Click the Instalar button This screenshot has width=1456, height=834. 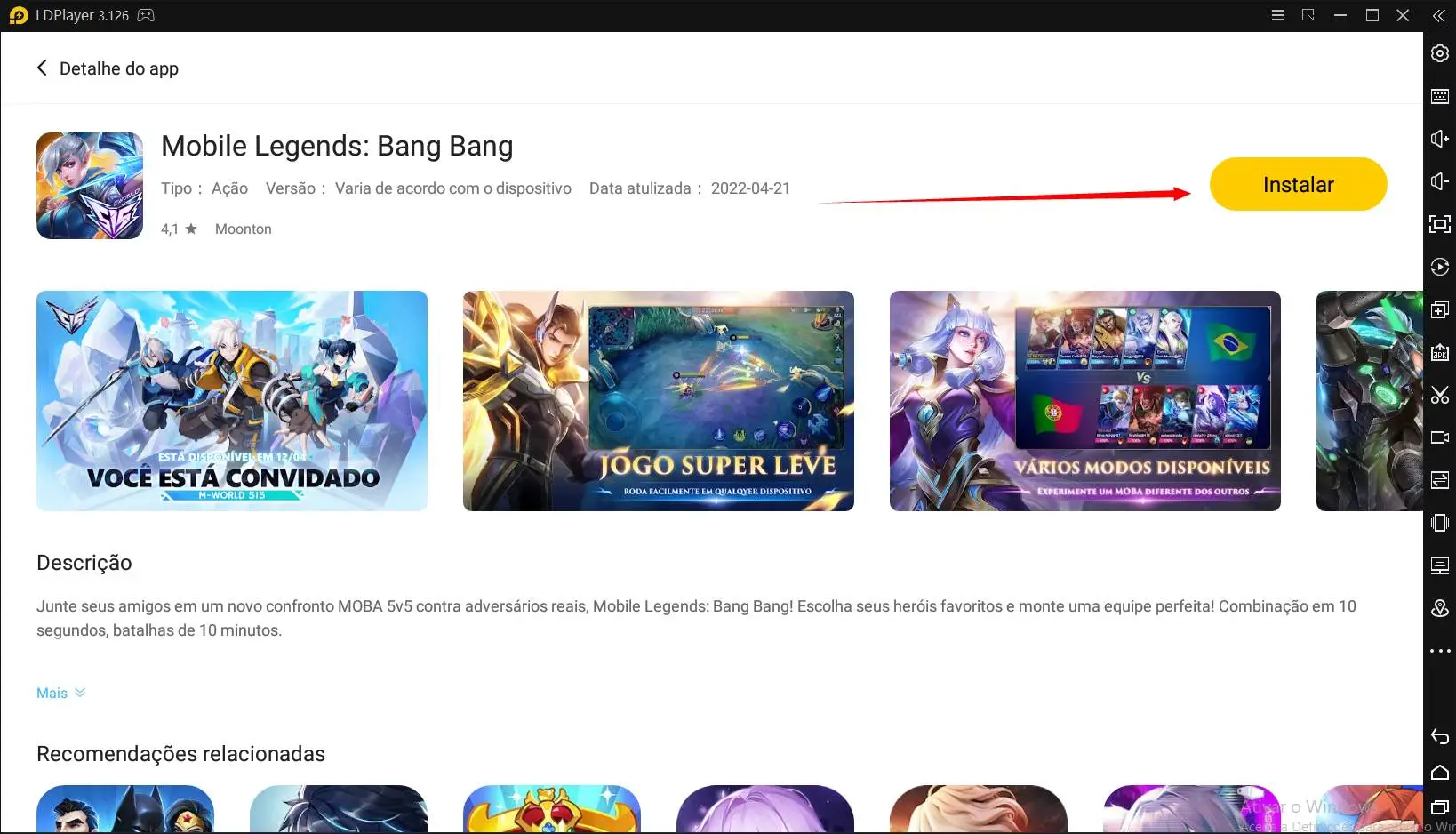coord(1298,184)
